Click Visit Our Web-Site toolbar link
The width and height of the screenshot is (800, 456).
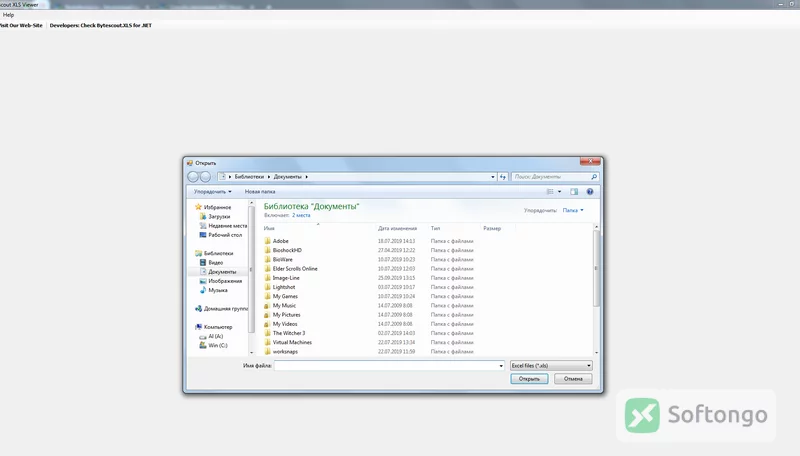(x=21, y=25)
